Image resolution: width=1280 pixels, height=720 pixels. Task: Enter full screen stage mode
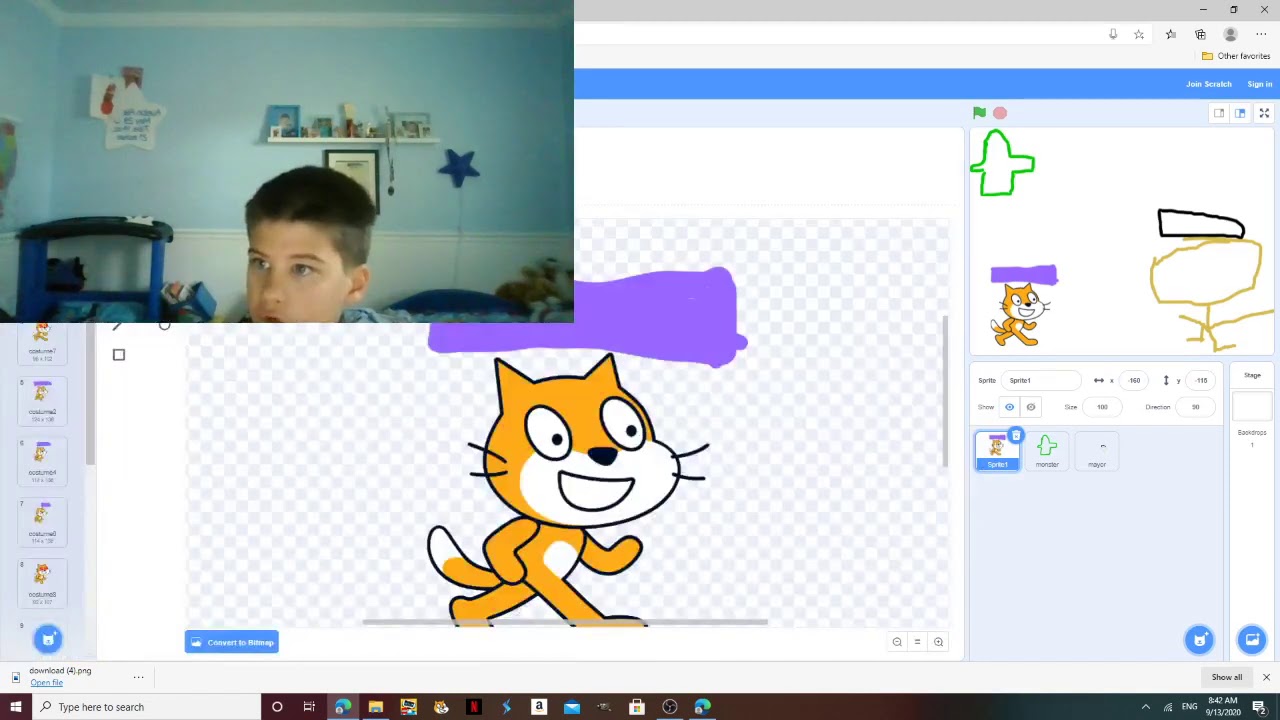[1264, 113]
